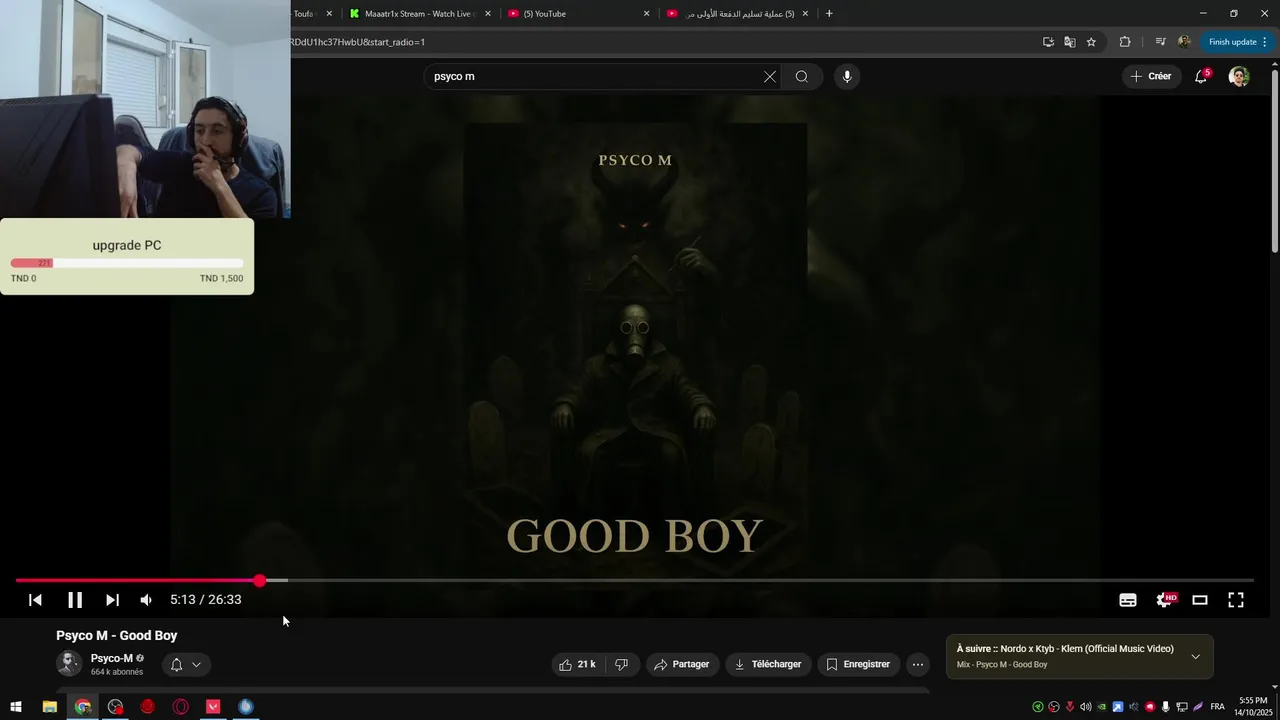Open a new browser tab
Image resolution: width=1280 pixels, height=720 pixels.
pos(829,14)
